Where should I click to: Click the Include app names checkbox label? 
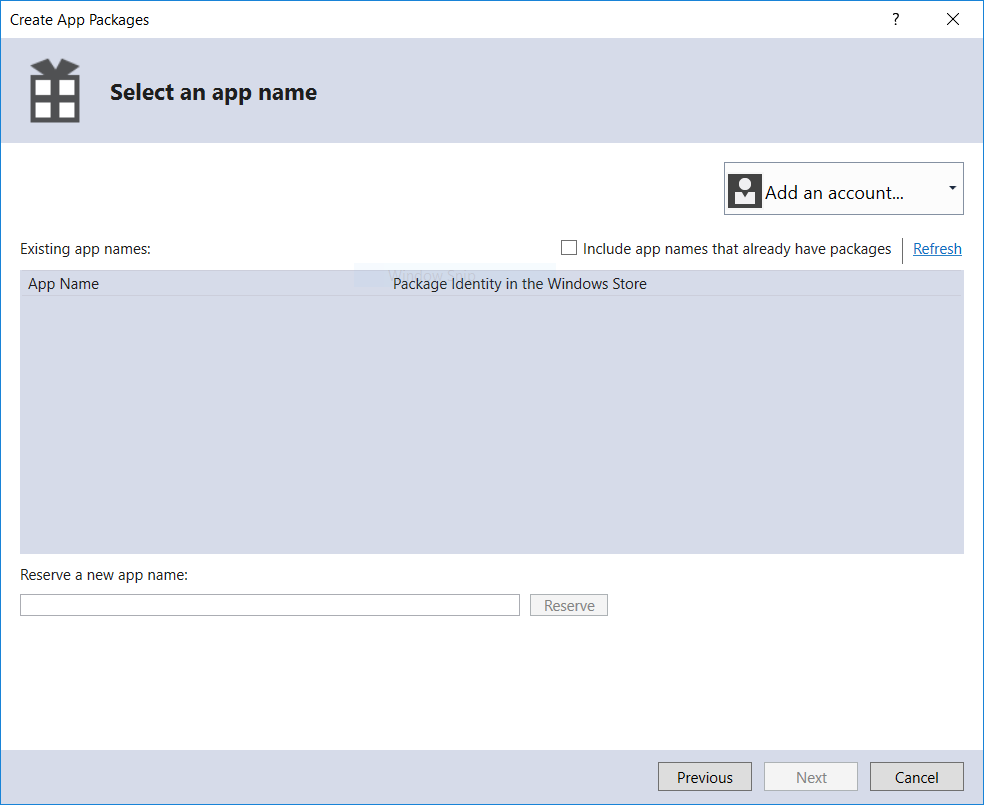click(737, 248)
